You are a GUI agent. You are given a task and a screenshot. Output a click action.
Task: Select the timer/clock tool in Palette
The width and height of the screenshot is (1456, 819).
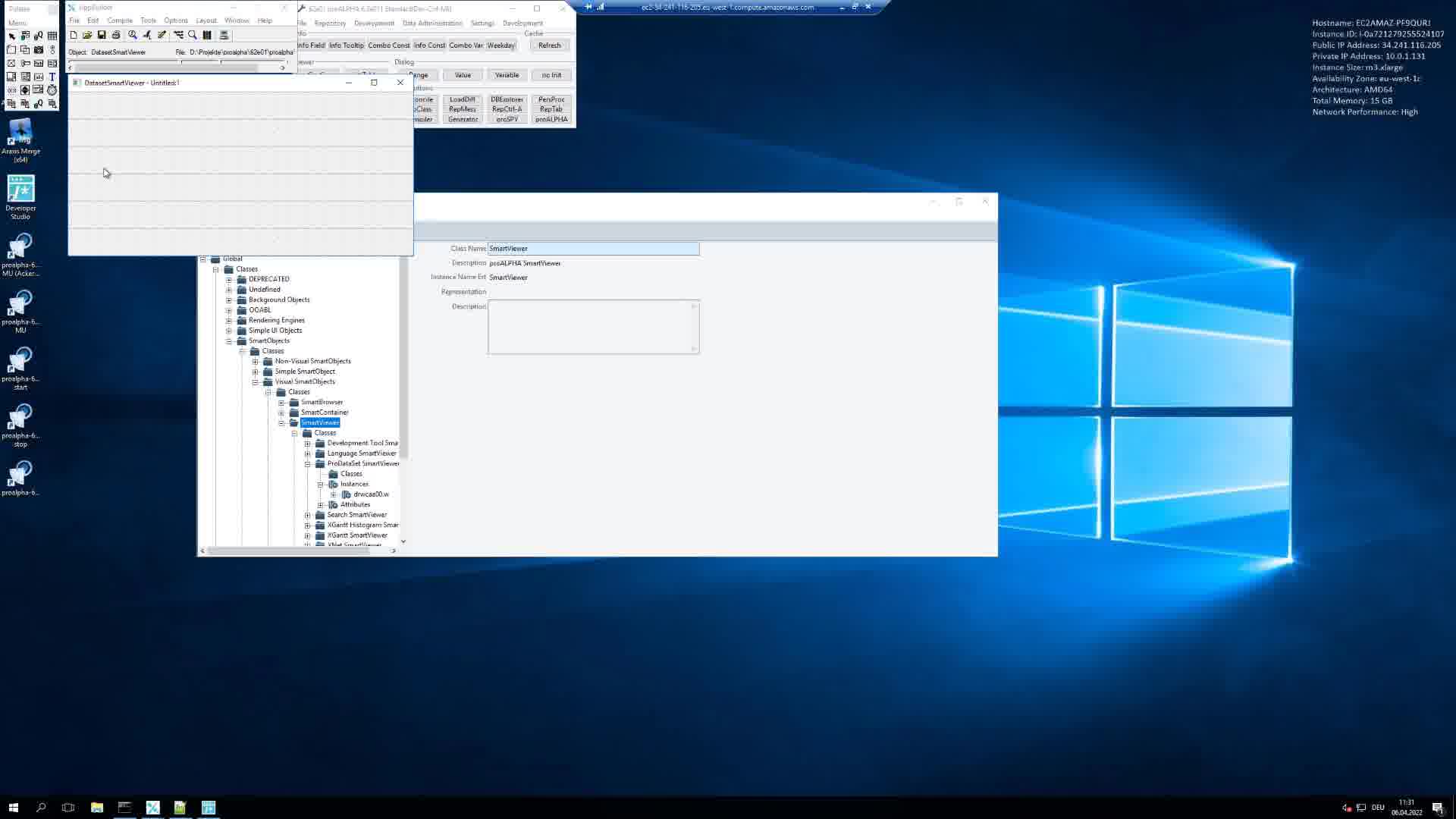(52, 90)
